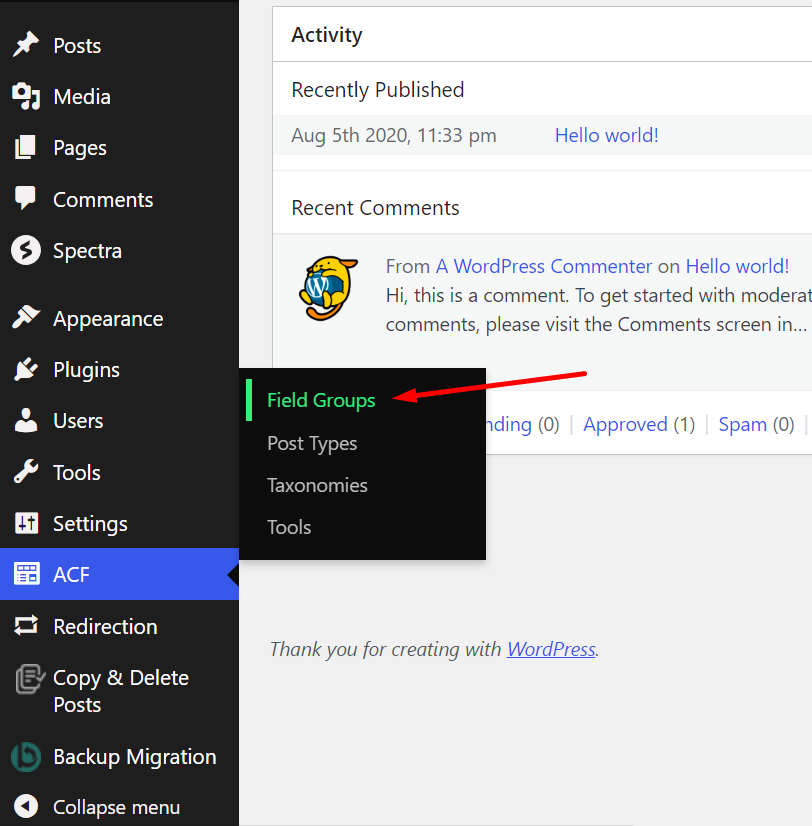Screen dimensions: 812x826
Task: Select Field Groups in ACF submenu
Action: tap(321, 400)
